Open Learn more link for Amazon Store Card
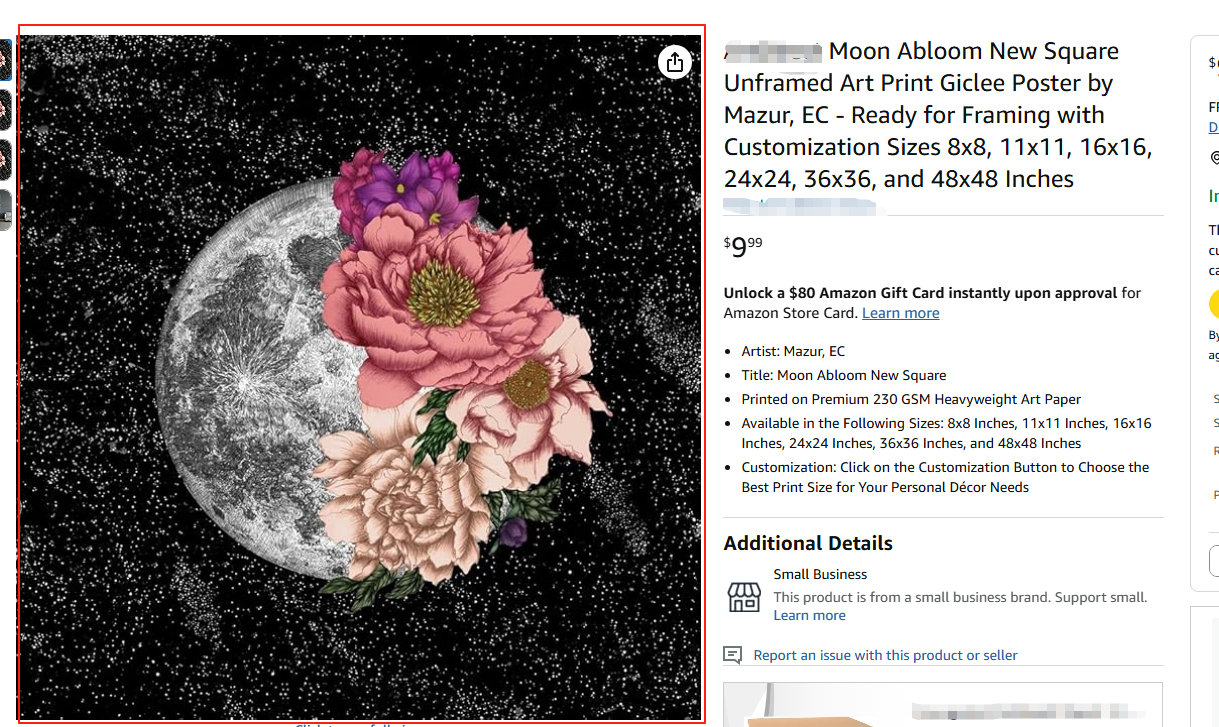The image size is (1219, 727). pos(900,313)
